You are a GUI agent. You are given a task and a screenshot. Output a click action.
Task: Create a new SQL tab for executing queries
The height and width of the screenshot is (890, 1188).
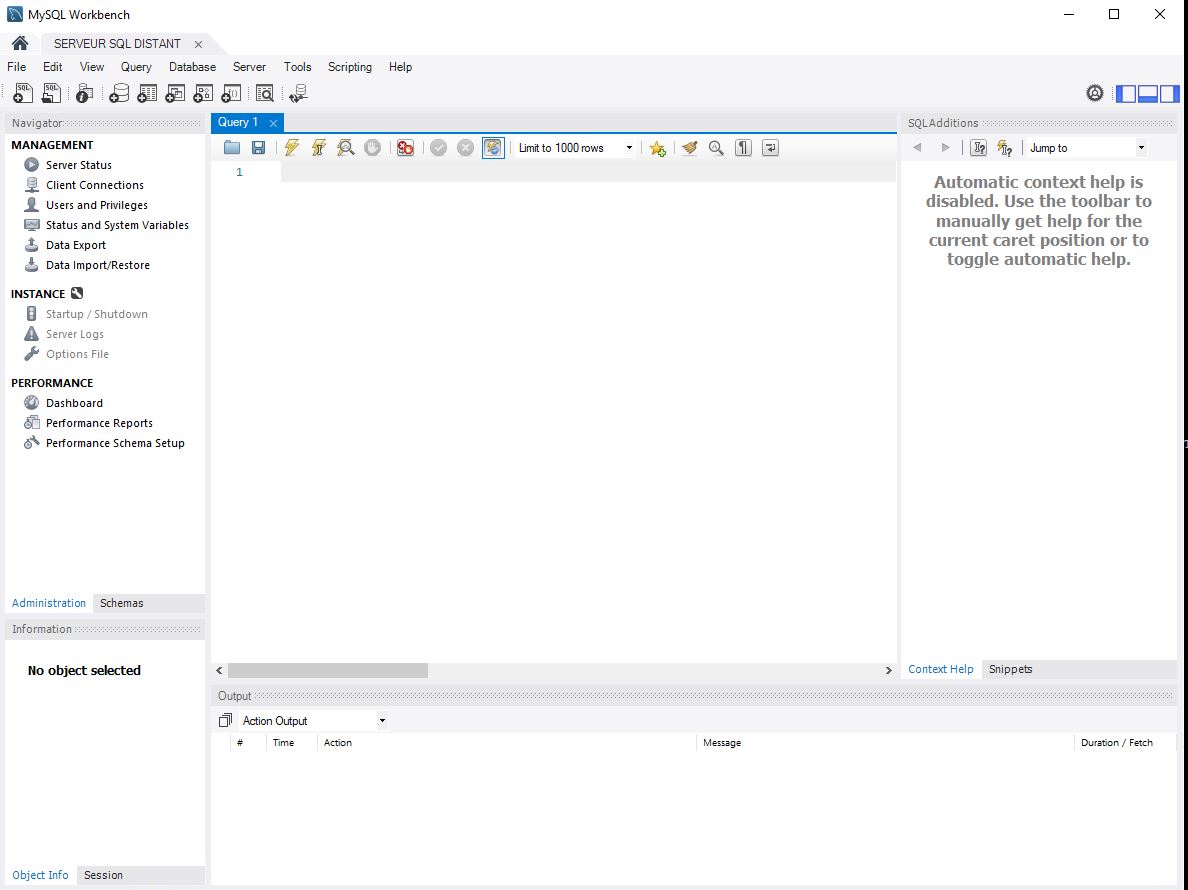click(22, 92)
